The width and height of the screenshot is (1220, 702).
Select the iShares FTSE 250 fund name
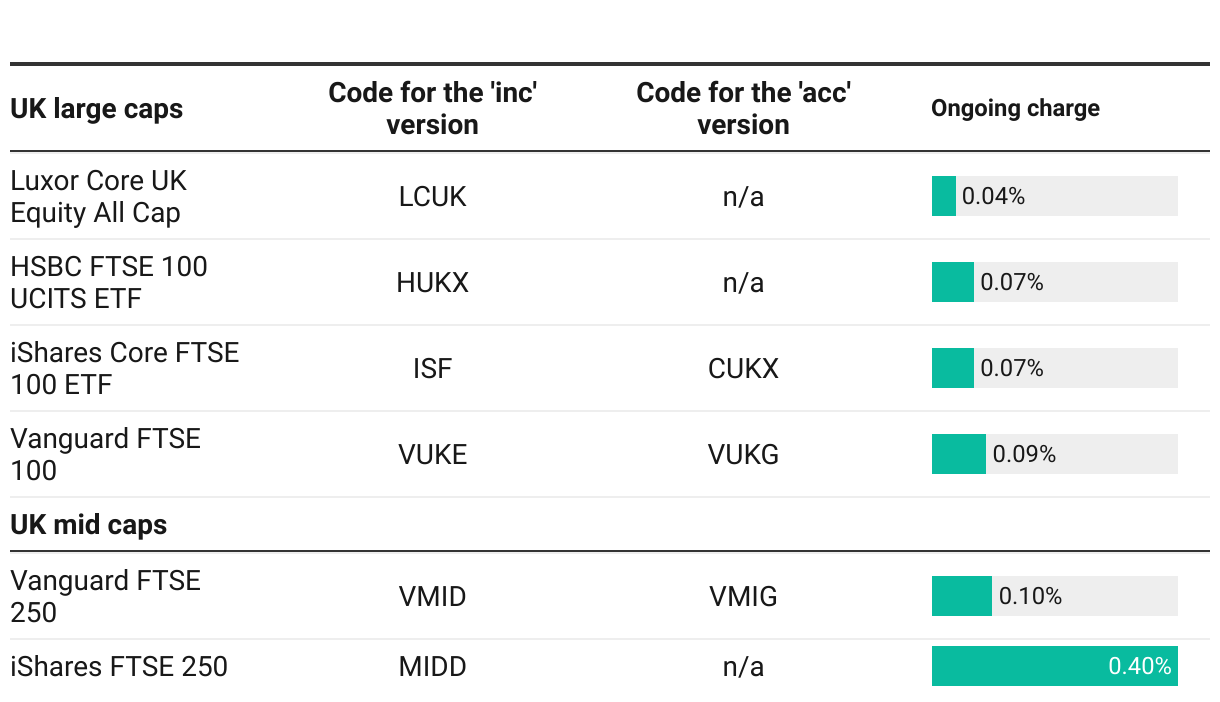118,666
